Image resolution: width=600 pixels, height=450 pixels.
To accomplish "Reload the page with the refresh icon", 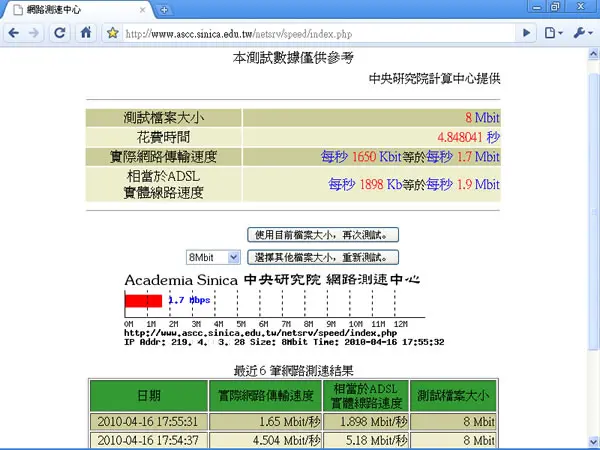I will click(60, 33).
